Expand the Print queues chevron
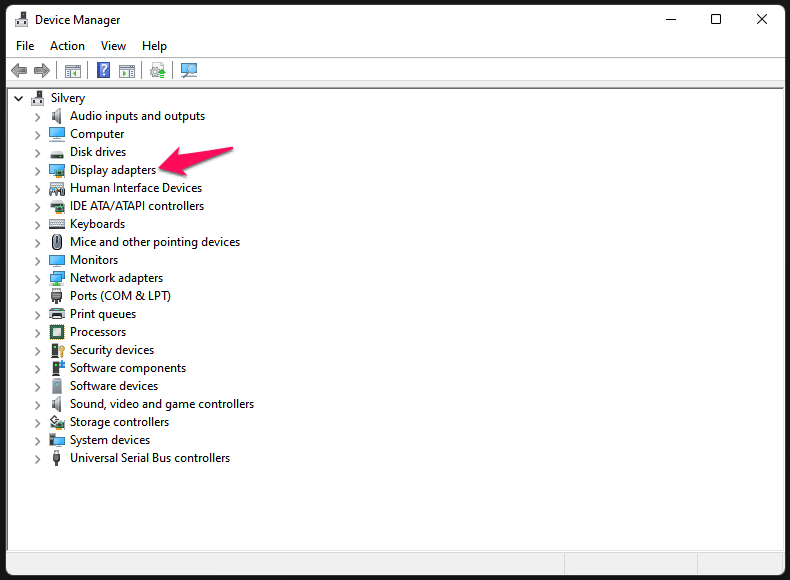Viewport: 790px width, 580px height. coord(37,315)
